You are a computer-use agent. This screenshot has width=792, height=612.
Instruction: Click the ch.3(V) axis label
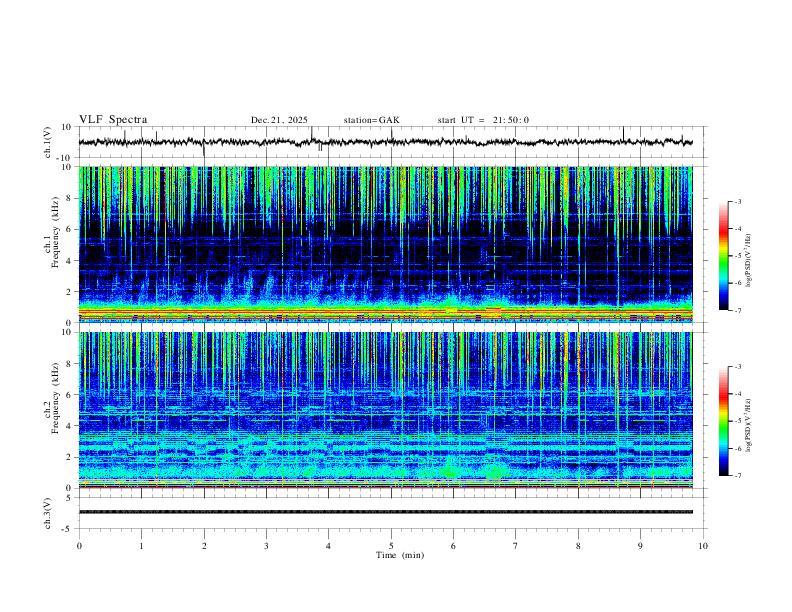[x=48, y=513]
